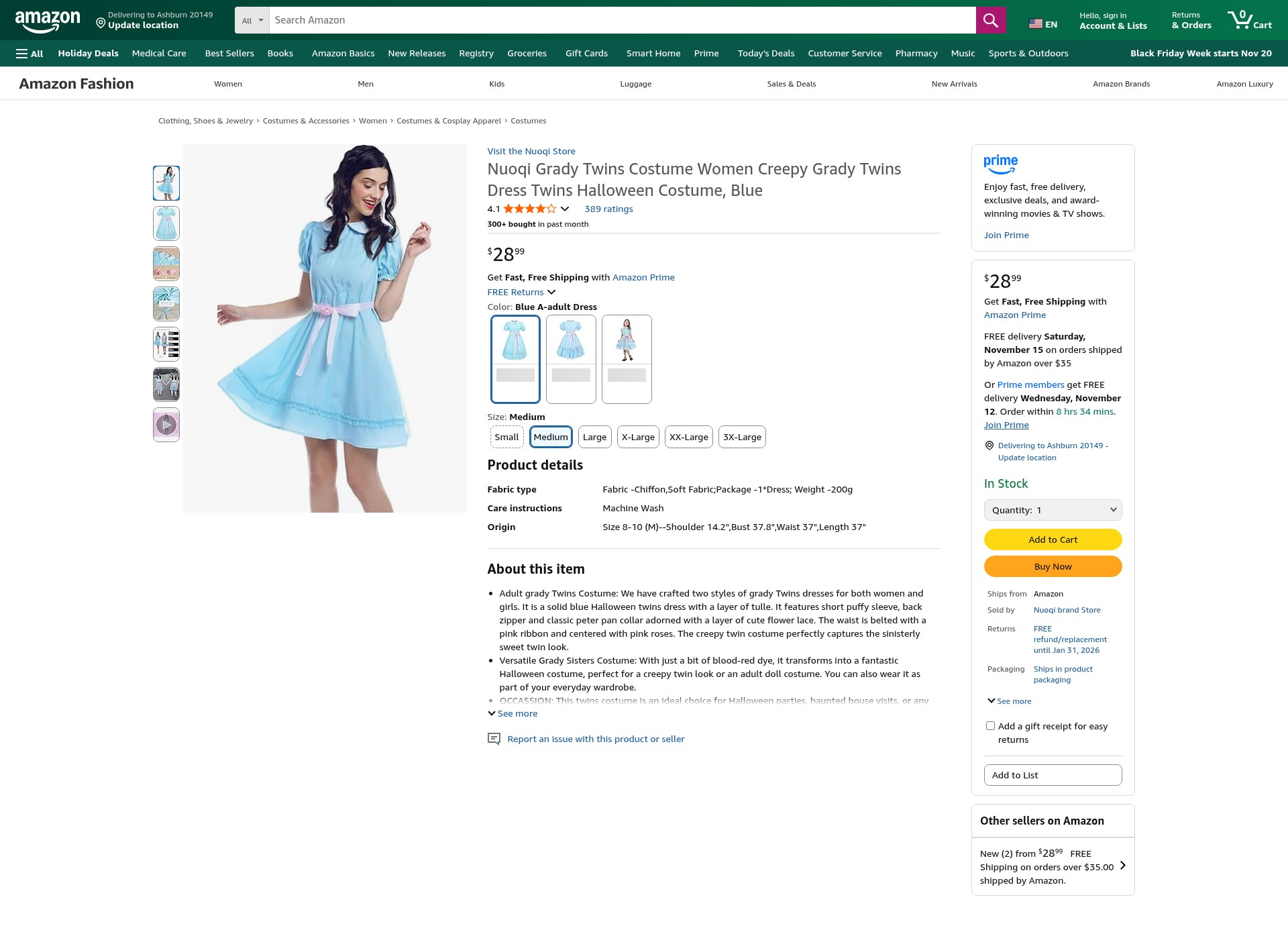Choose the Blue A-adult Dress color swatch

[515, 359]
